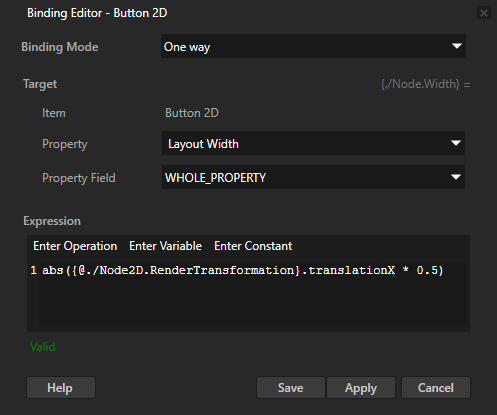Cancel the binding edit
The width and height of the screenshot is (497, 415).
coord(436,388)
